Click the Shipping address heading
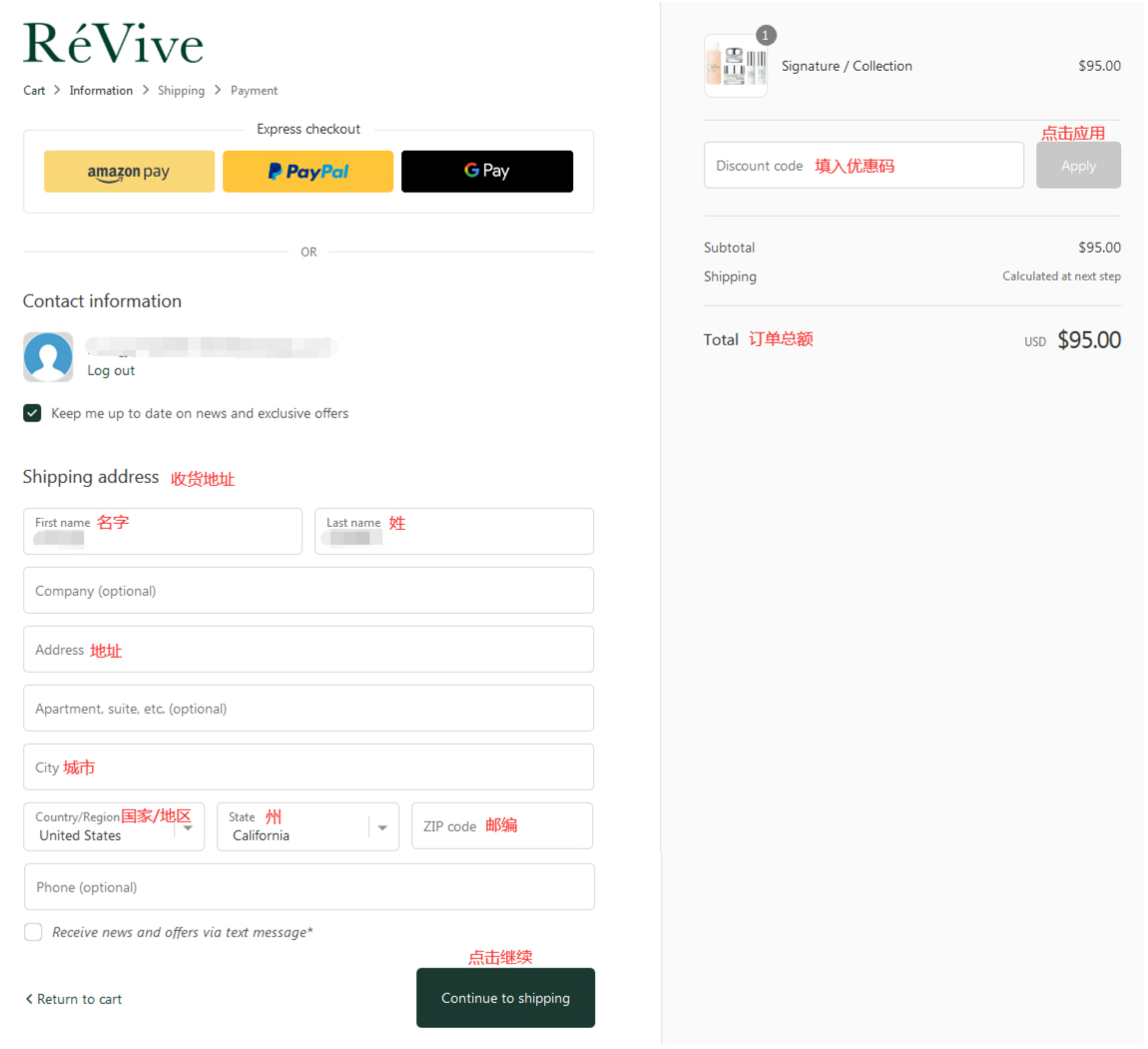This screenshot has width=1148, height=1049. click(91, 477)
